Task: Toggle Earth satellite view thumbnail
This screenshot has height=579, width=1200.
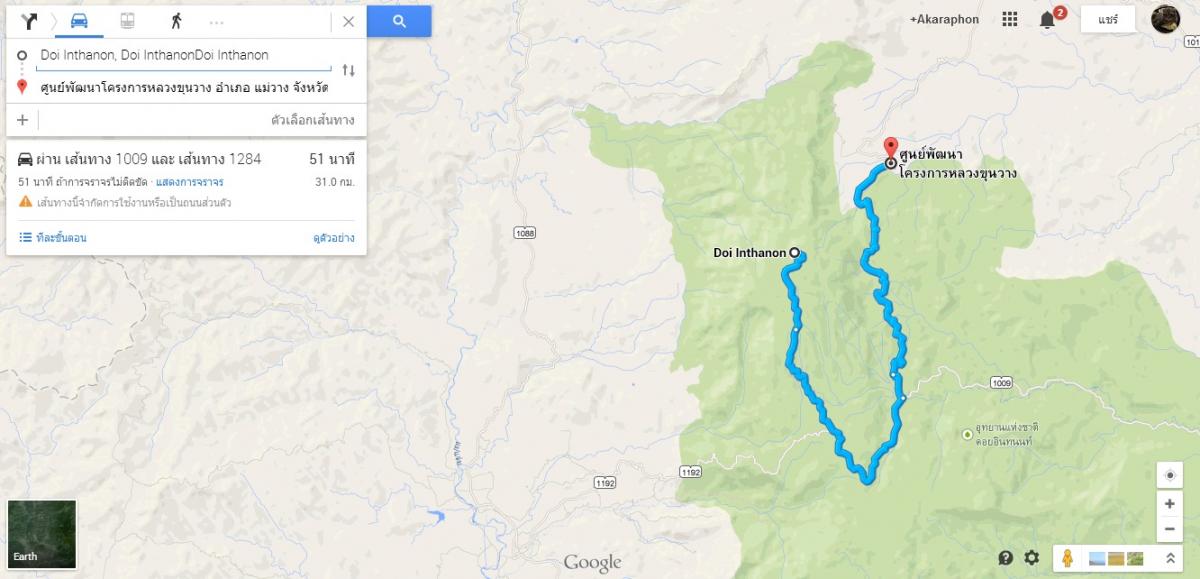Action: tap(41, 534)
